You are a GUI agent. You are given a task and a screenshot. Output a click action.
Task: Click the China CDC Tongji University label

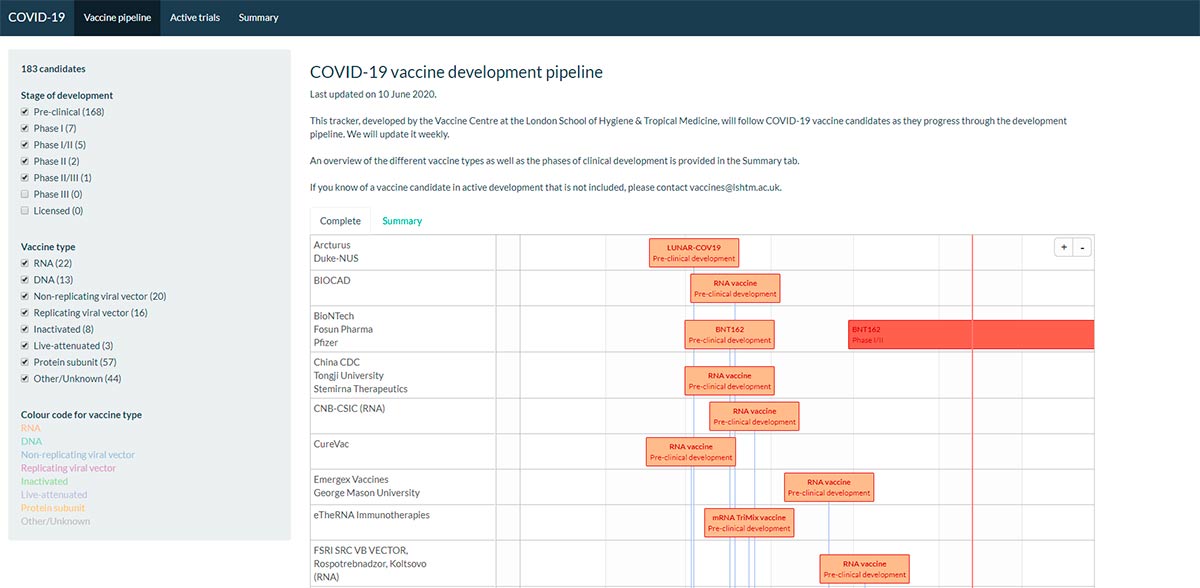[361, 375]
